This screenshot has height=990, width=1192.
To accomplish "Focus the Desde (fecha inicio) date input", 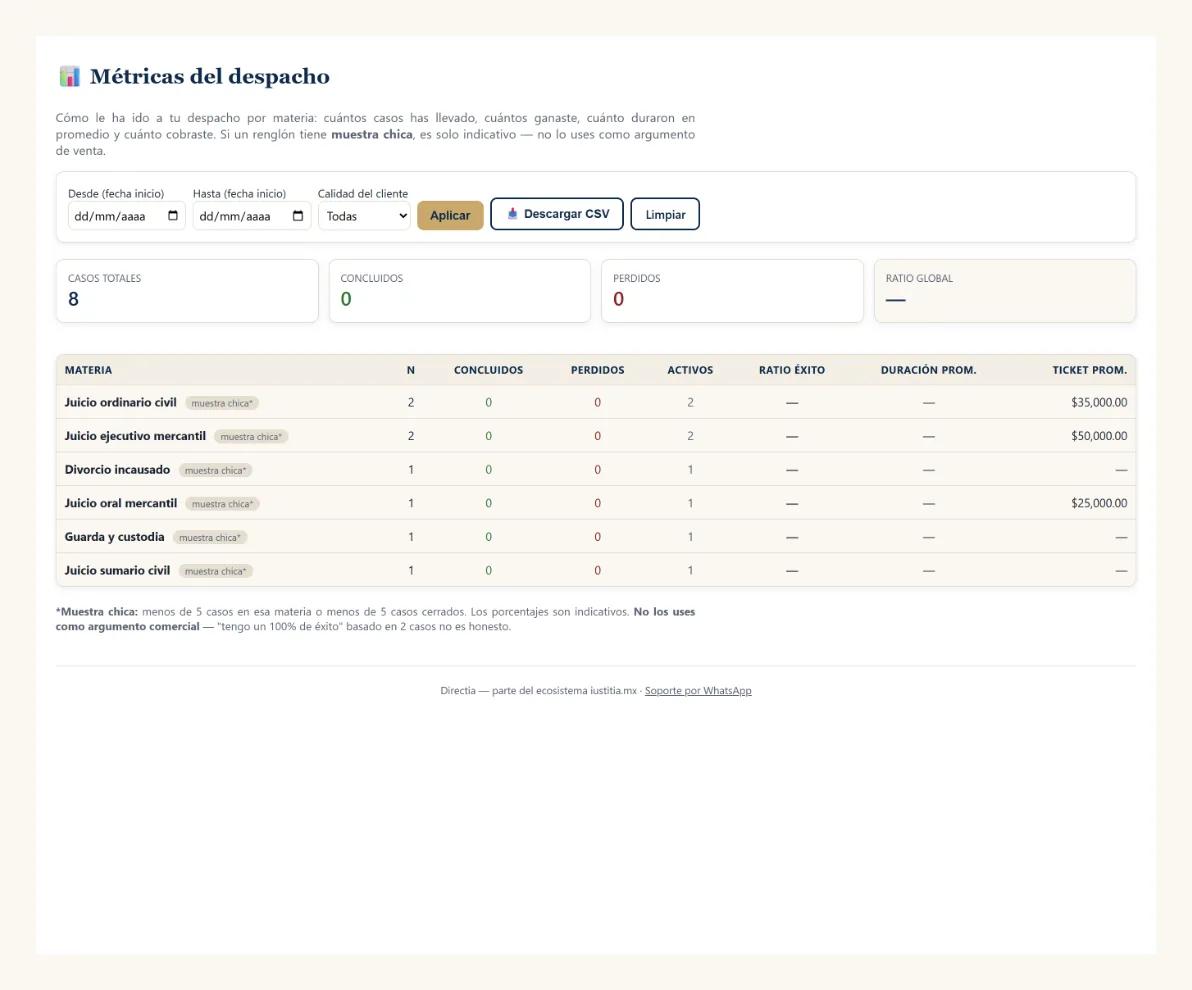I will (x=126, y=216).
